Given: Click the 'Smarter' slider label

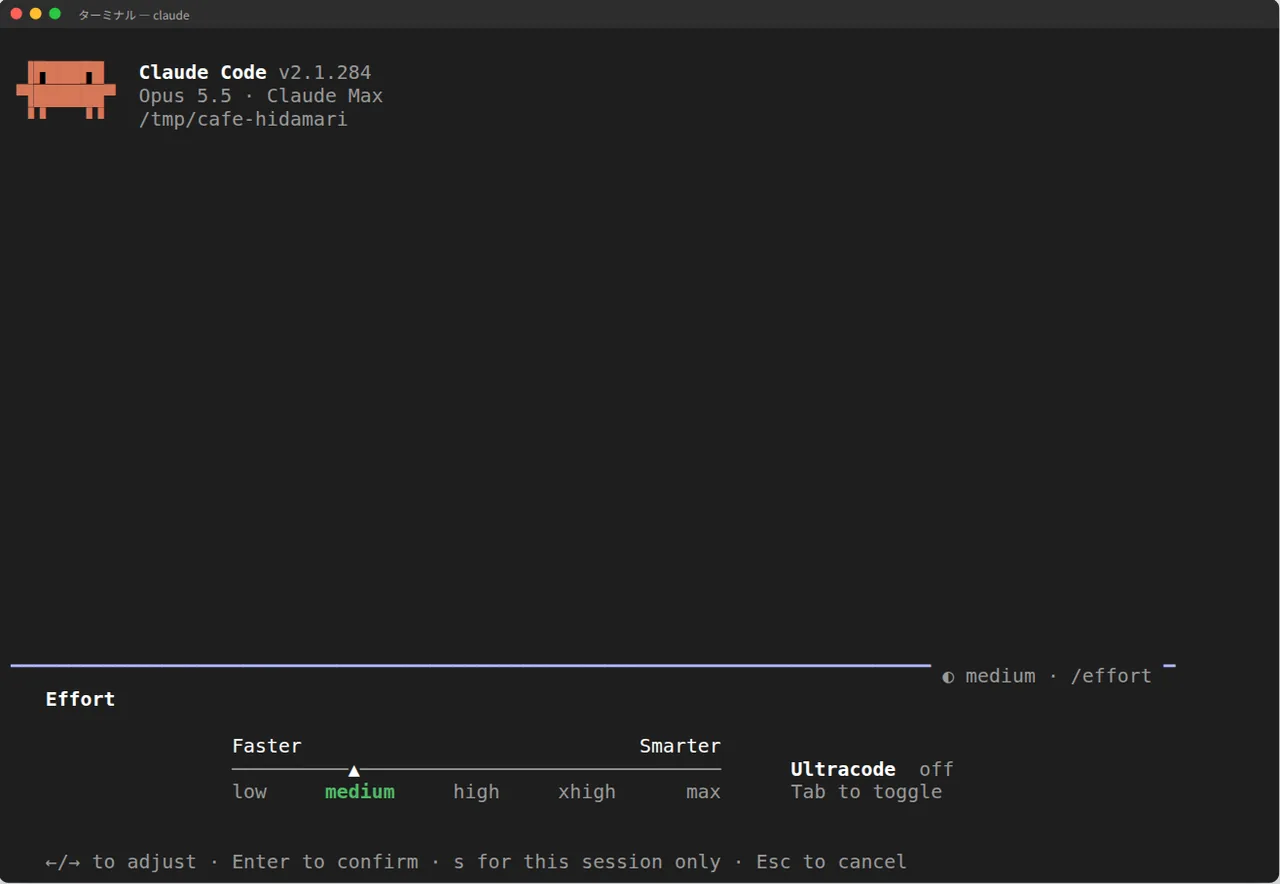Looking at the screenshot, I should (680, 746).
